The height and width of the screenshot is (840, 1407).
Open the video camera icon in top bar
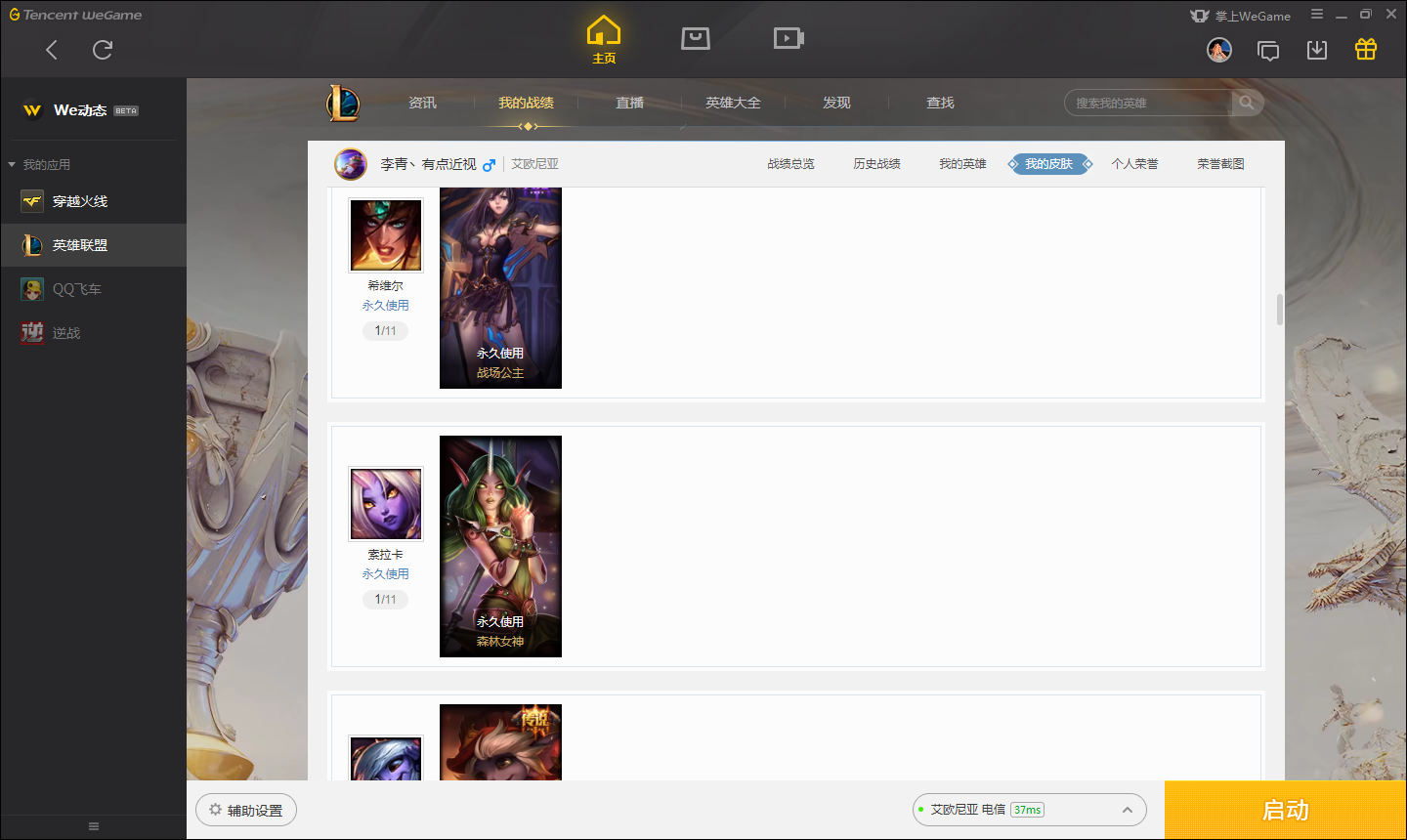[789, 38]
